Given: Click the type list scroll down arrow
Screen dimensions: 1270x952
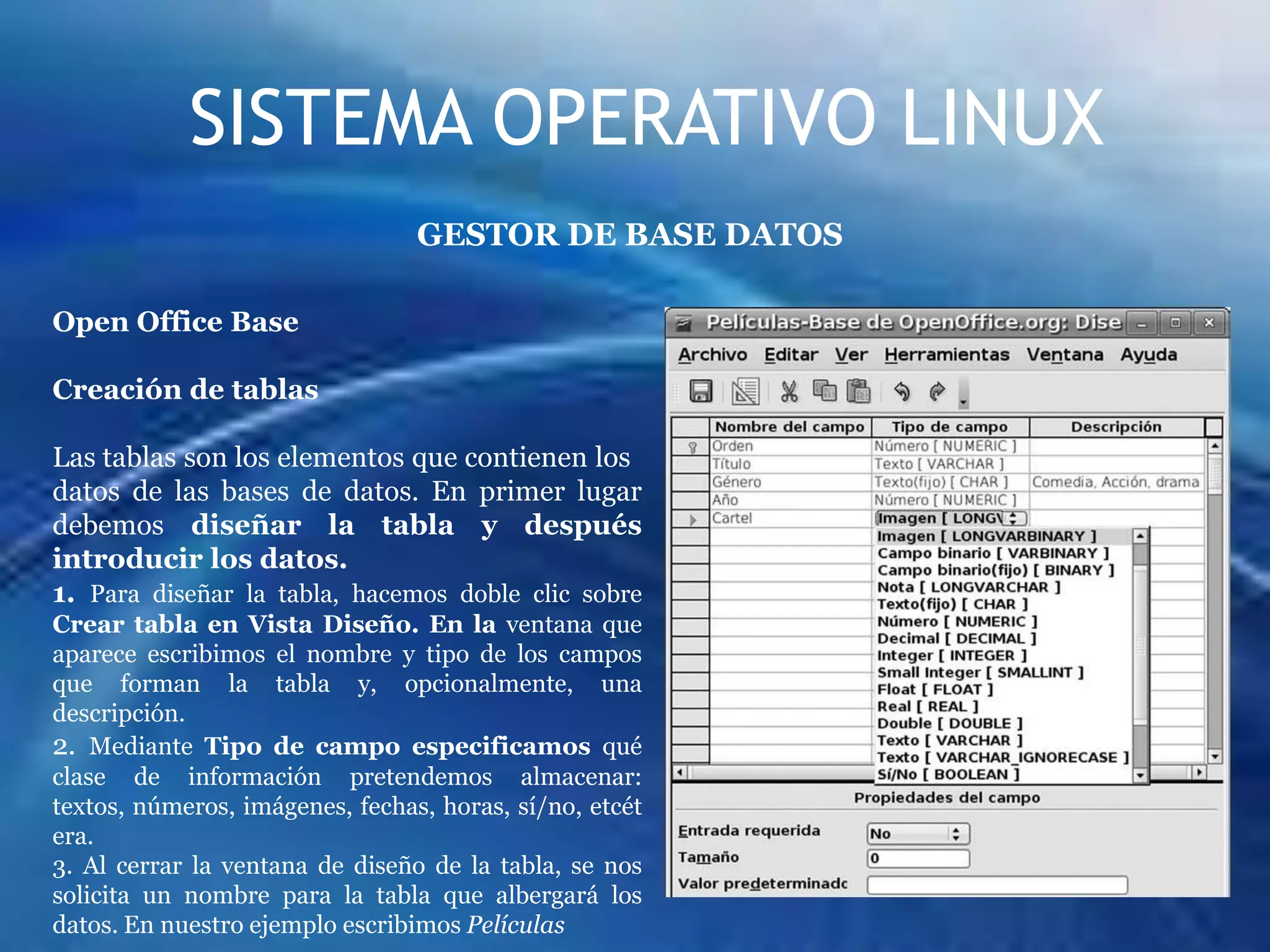Looking at the screenshot, I should click(1140, 775).
